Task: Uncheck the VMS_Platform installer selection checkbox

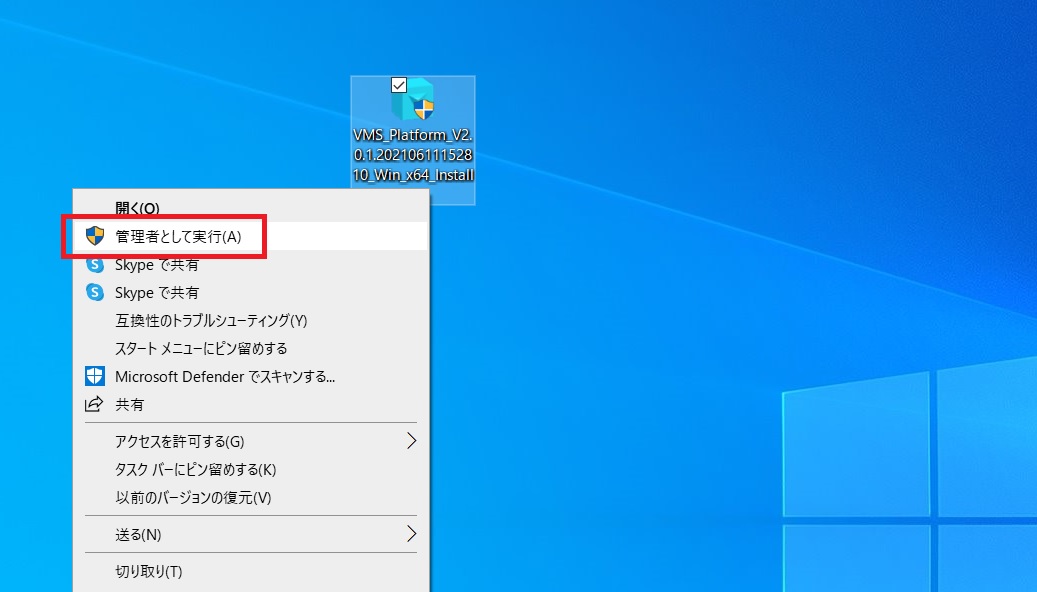Action: (x=399, y=85)
